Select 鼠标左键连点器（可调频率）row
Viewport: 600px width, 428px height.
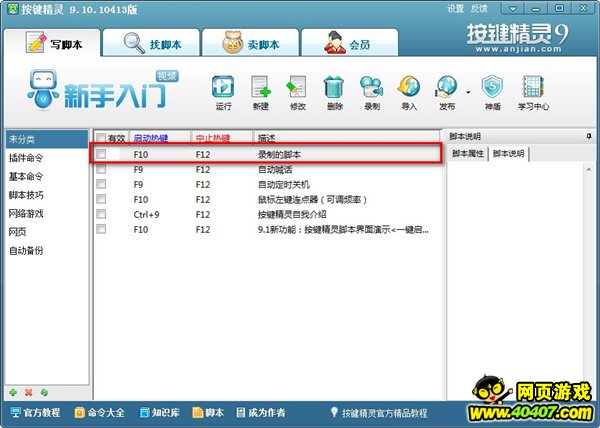(x=312, y=199)
